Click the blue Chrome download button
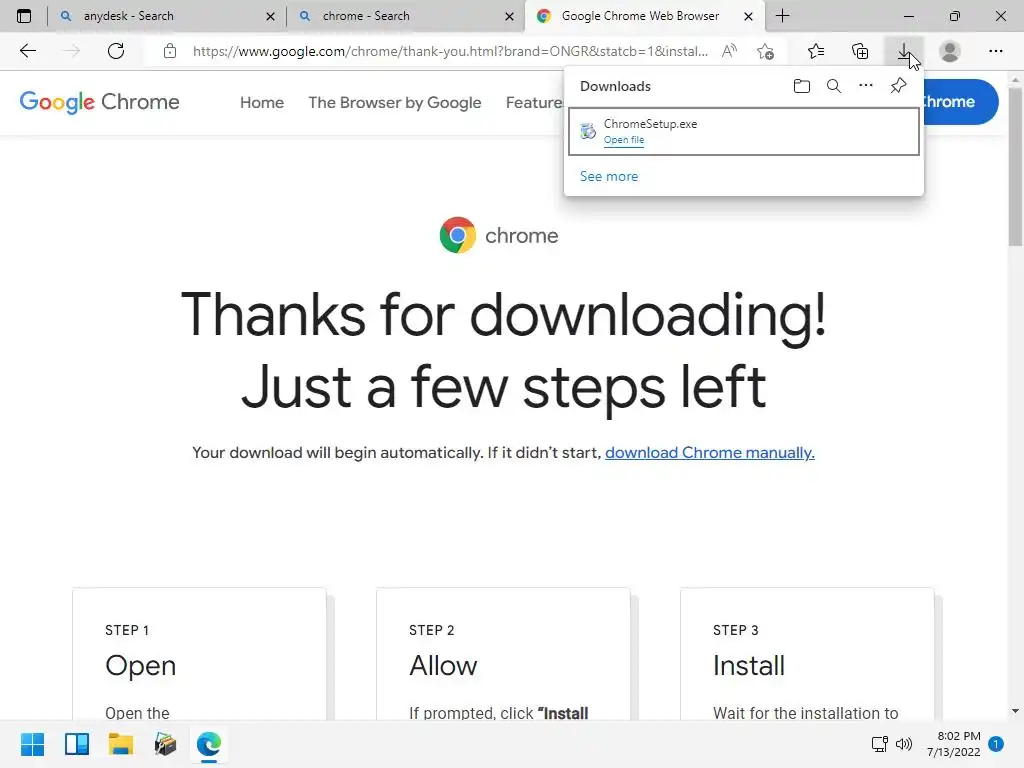 [960, 102]
